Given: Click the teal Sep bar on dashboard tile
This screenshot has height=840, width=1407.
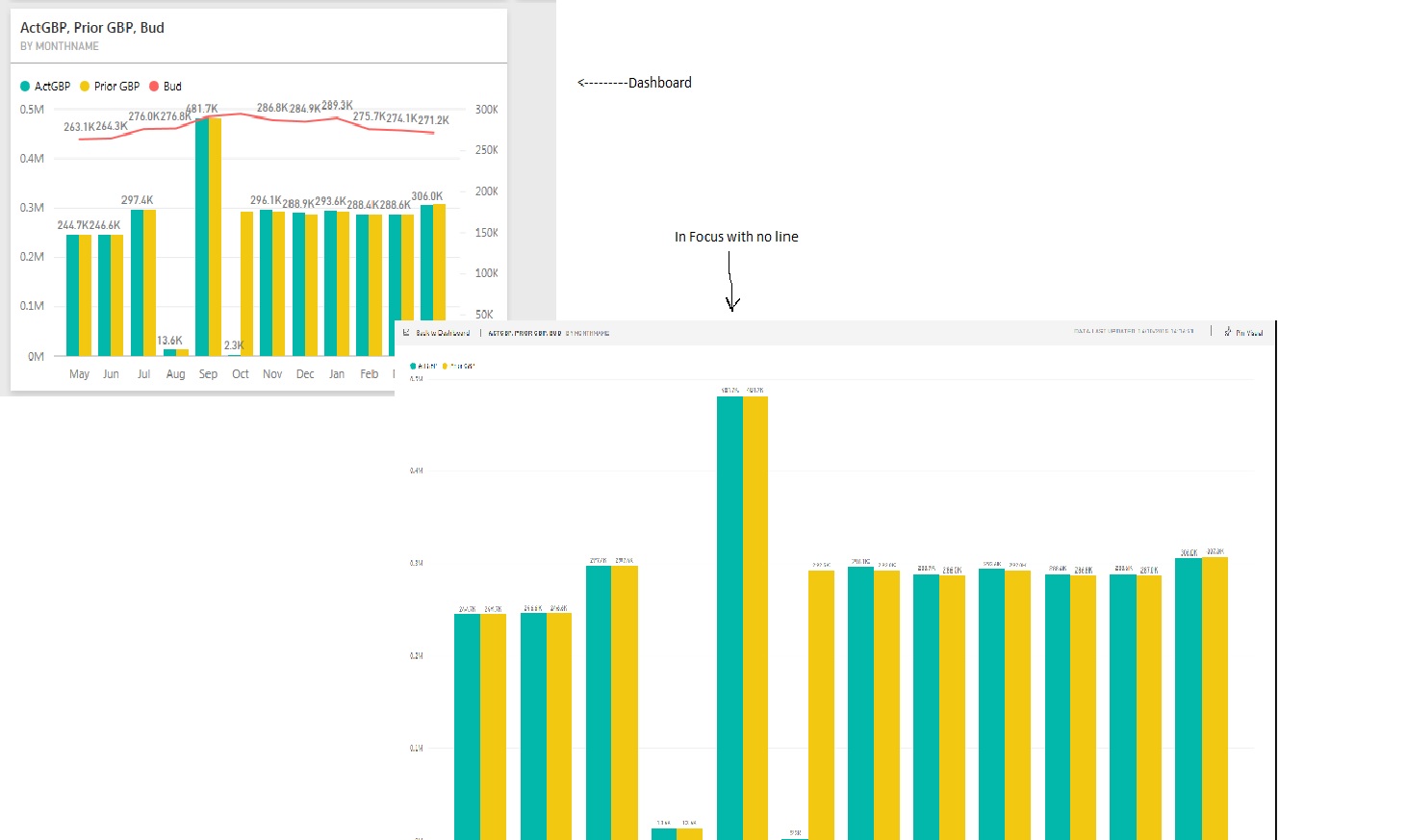Looking at the screenshot, I should tap(202, 237).
